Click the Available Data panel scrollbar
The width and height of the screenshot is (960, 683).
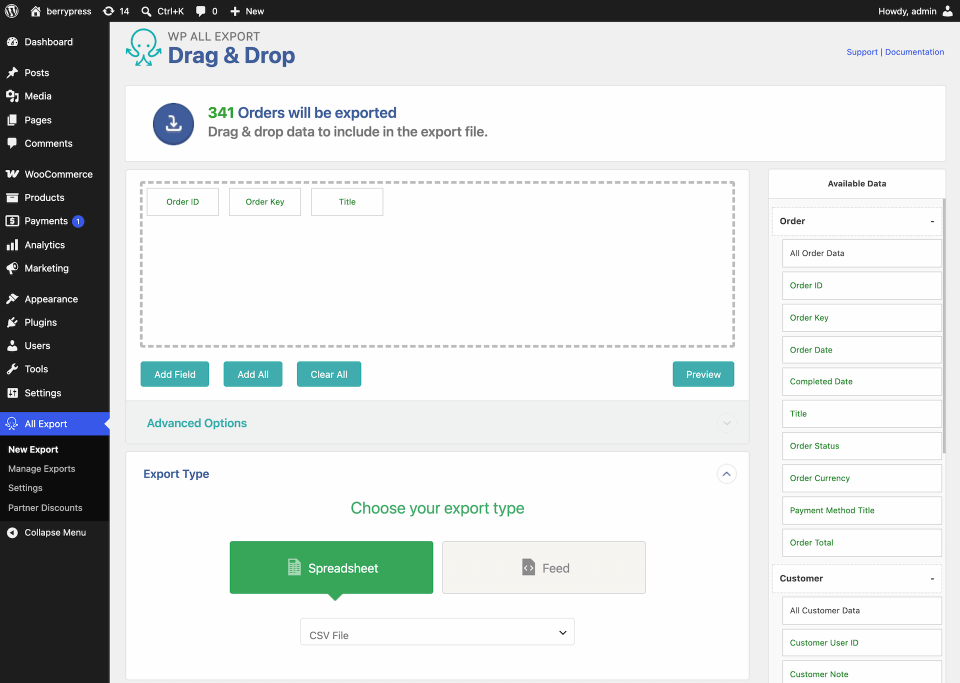[944, 326]
